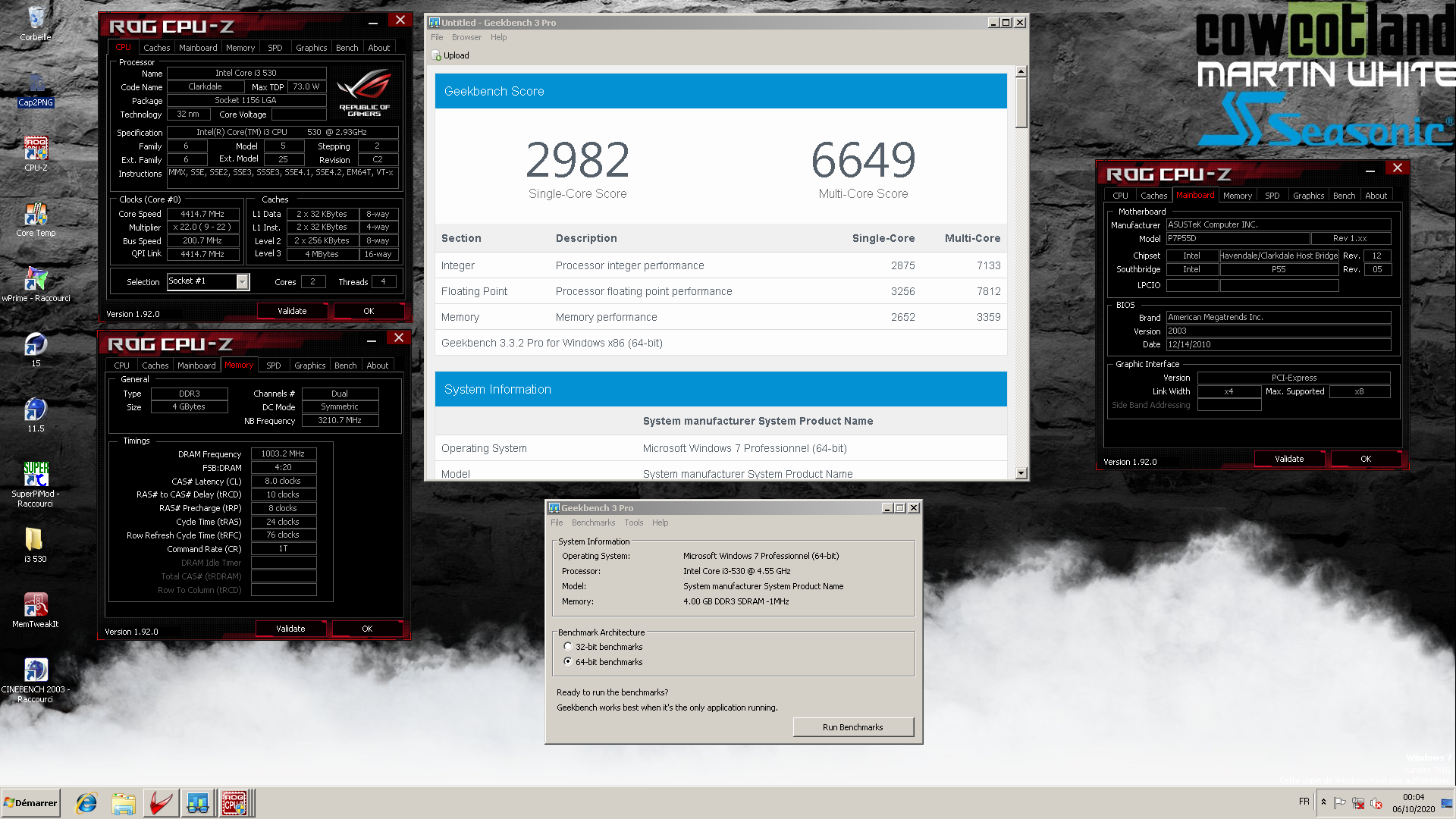Viewport: 1456px width, 819px height.
Task: Launch Core Temp from the desktop
Action: tap(36, 219)
